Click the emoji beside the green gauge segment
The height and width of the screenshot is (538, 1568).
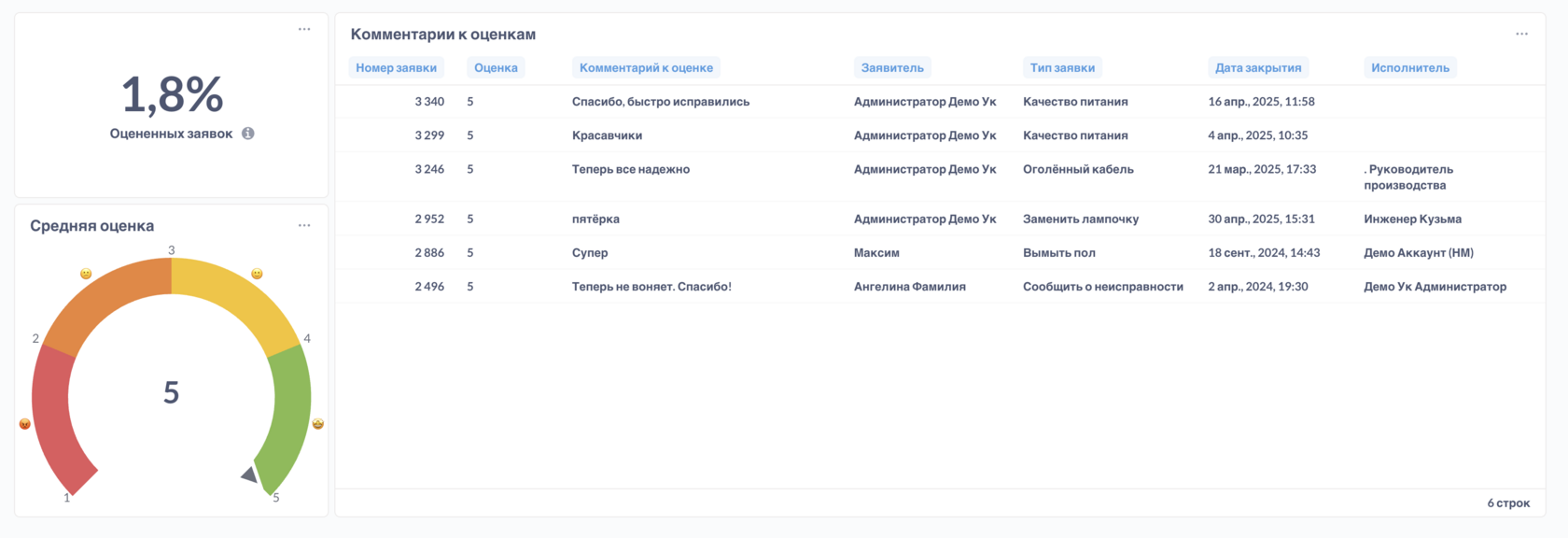pyautogui.click(x=317, y=424)
